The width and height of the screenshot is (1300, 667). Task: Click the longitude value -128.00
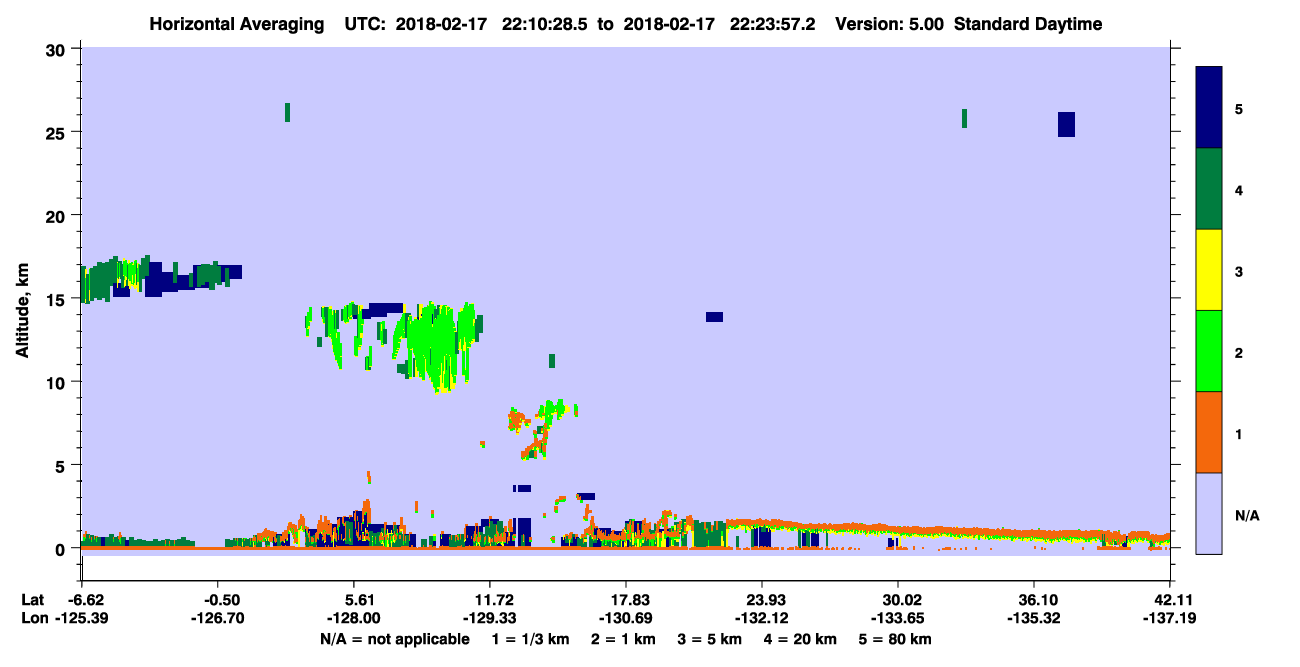354,618
